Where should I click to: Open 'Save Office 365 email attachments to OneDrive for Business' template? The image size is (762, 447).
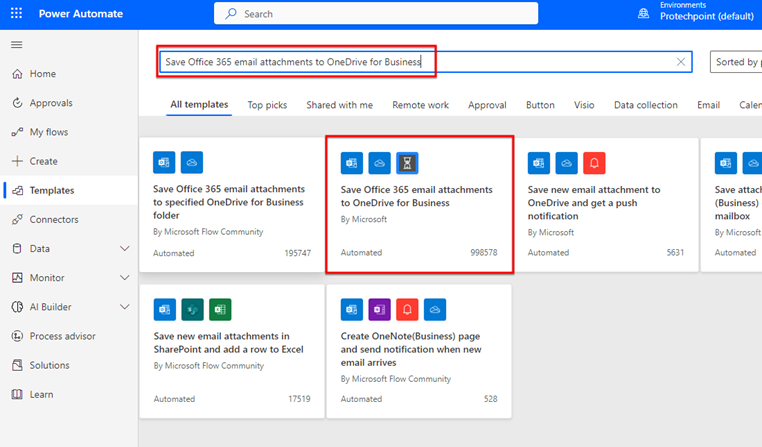(419, 205)
